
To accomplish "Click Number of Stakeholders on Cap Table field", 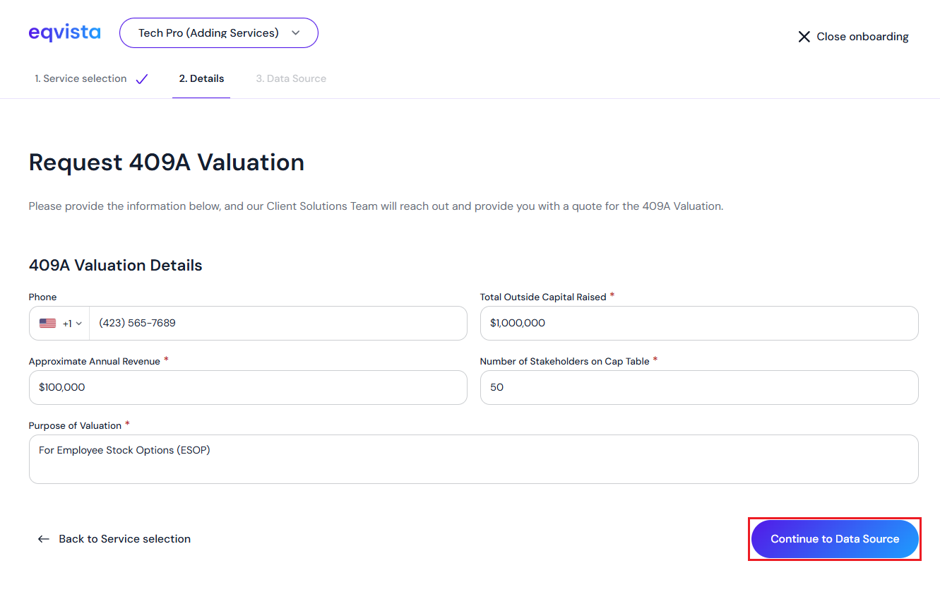I will pos(699,387).
